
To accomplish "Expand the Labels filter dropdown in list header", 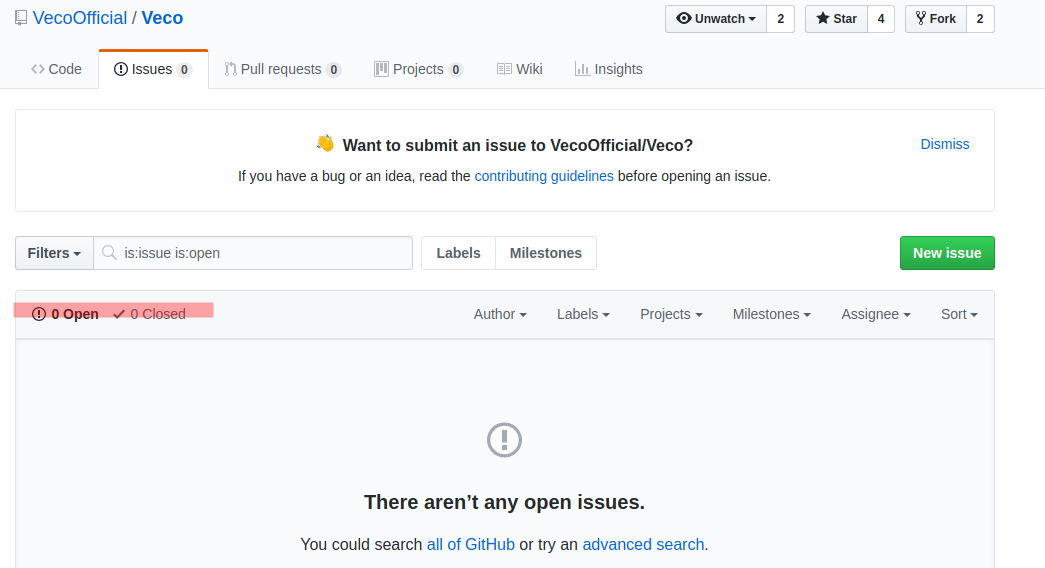I will [x=583, y=314].
